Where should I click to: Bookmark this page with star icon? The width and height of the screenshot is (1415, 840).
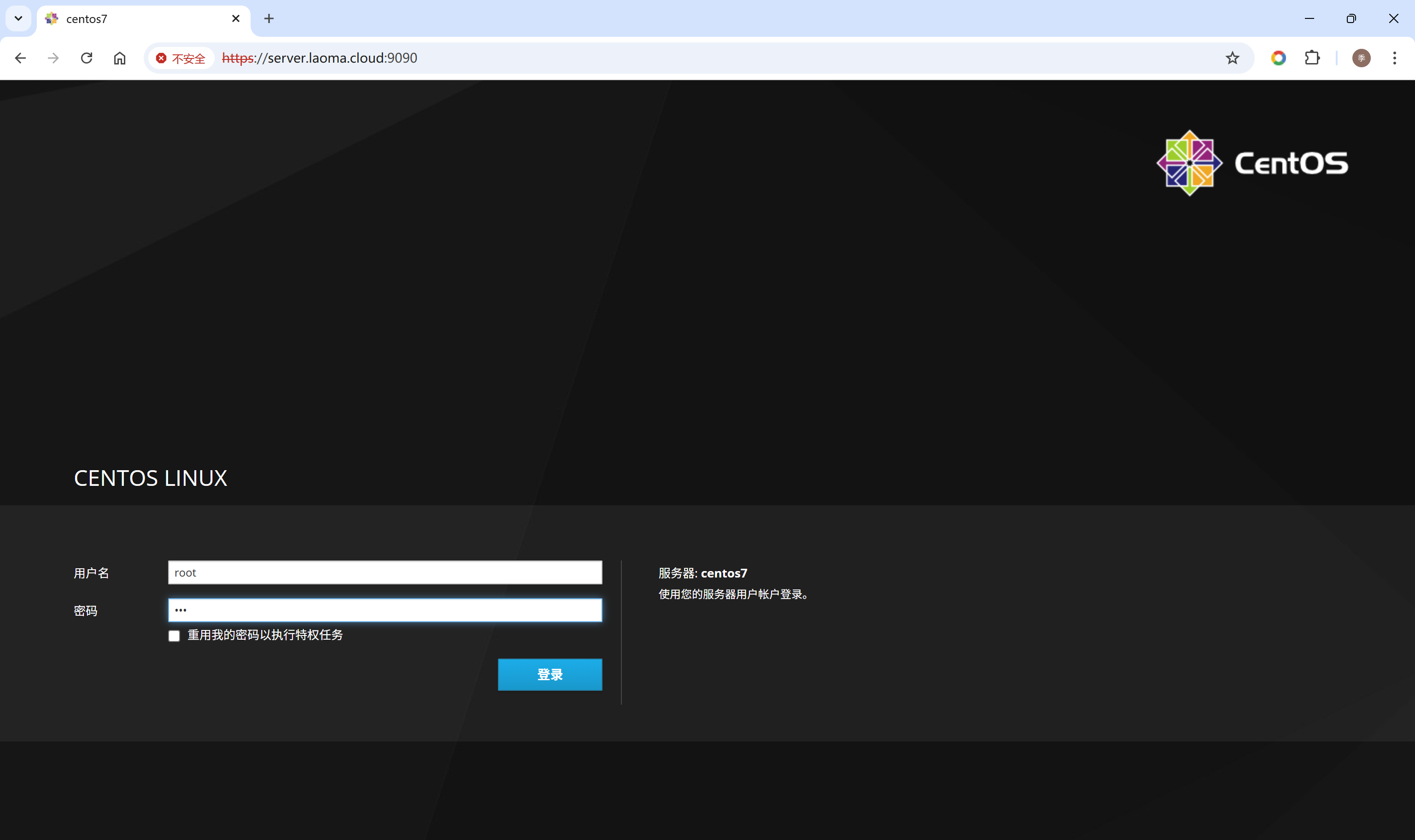[1232, 58]
